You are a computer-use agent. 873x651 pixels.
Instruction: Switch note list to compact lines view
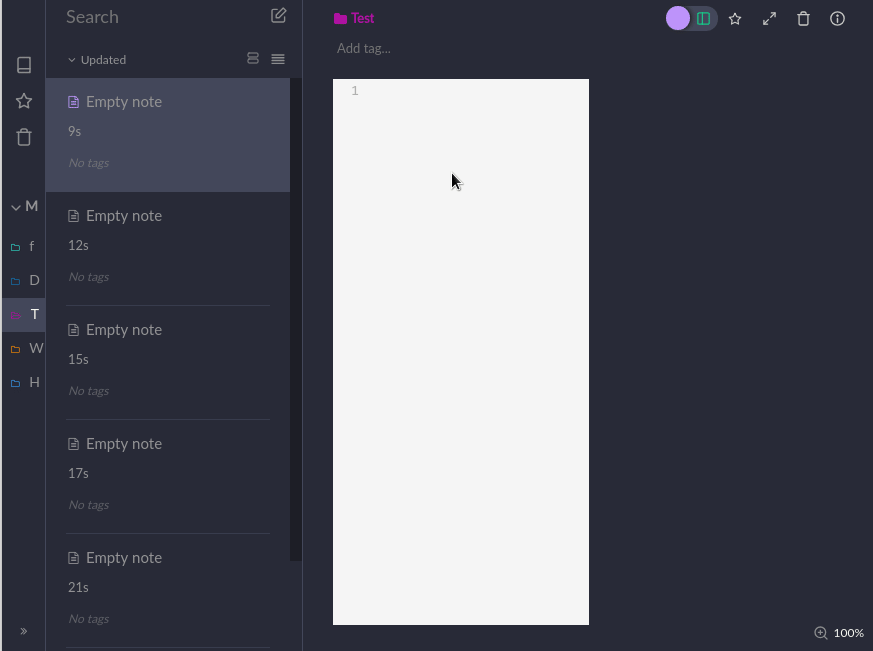coord(278,59)
